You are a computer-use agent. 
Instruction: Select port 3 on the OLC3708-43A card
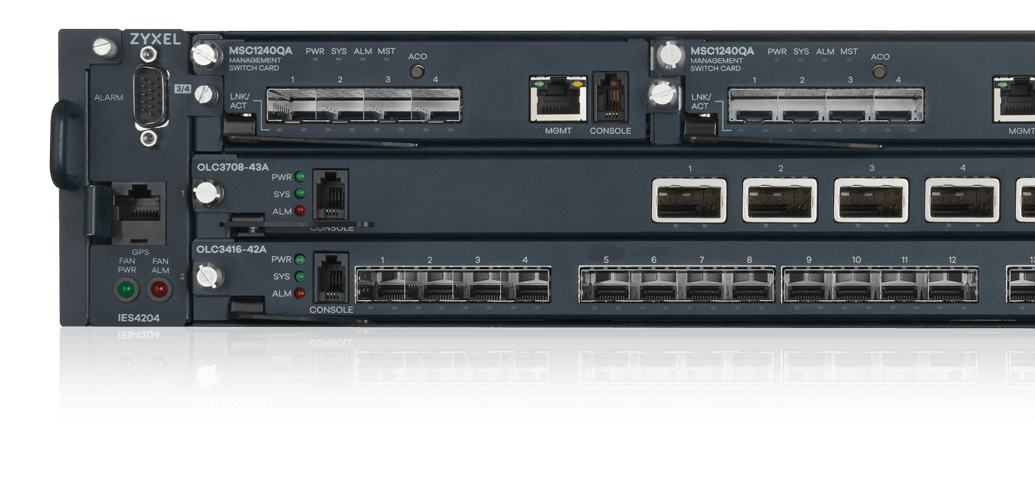click(871, 199)
